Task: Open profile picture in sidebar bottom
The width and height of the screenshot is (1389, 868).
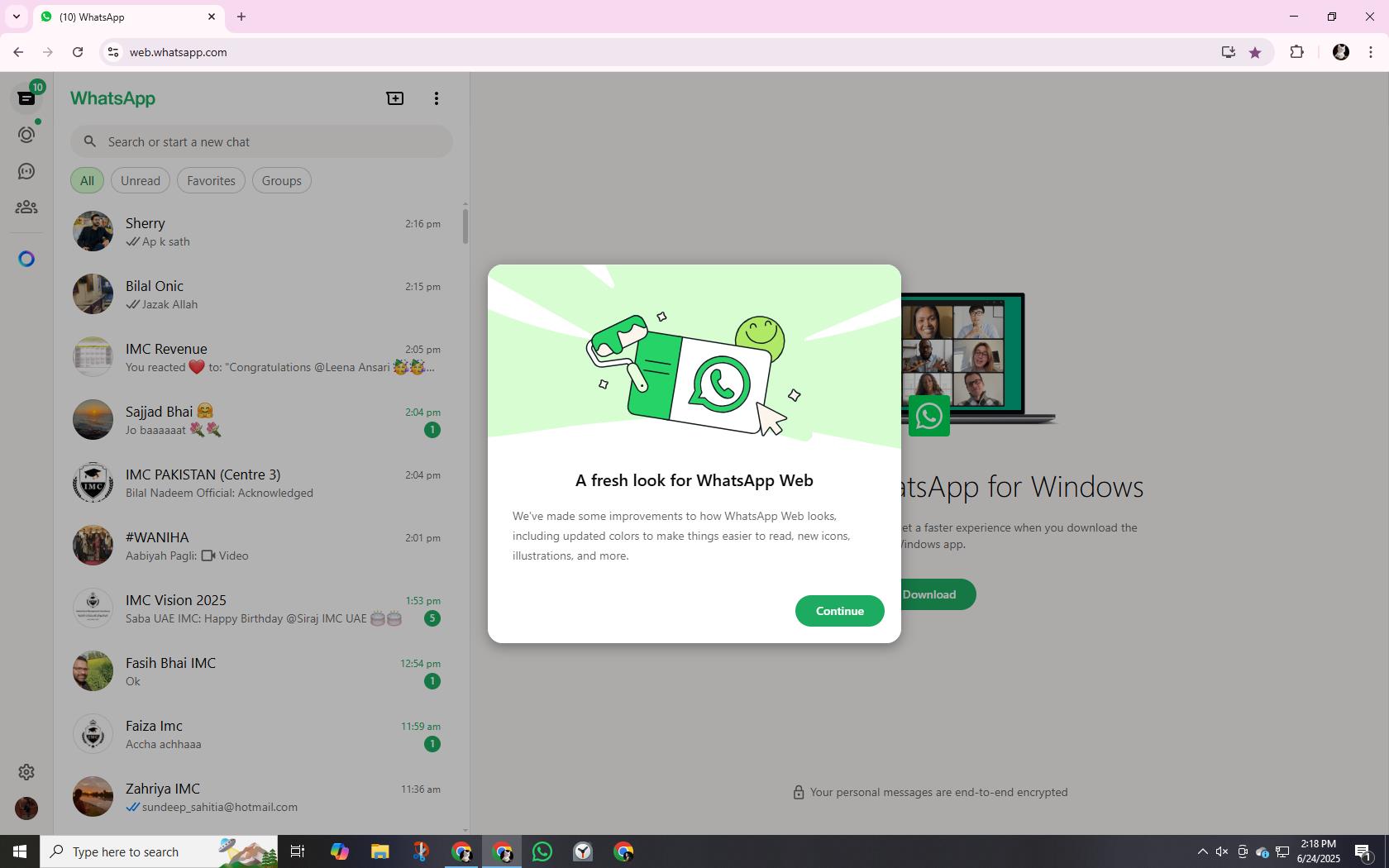Action: 26,808
